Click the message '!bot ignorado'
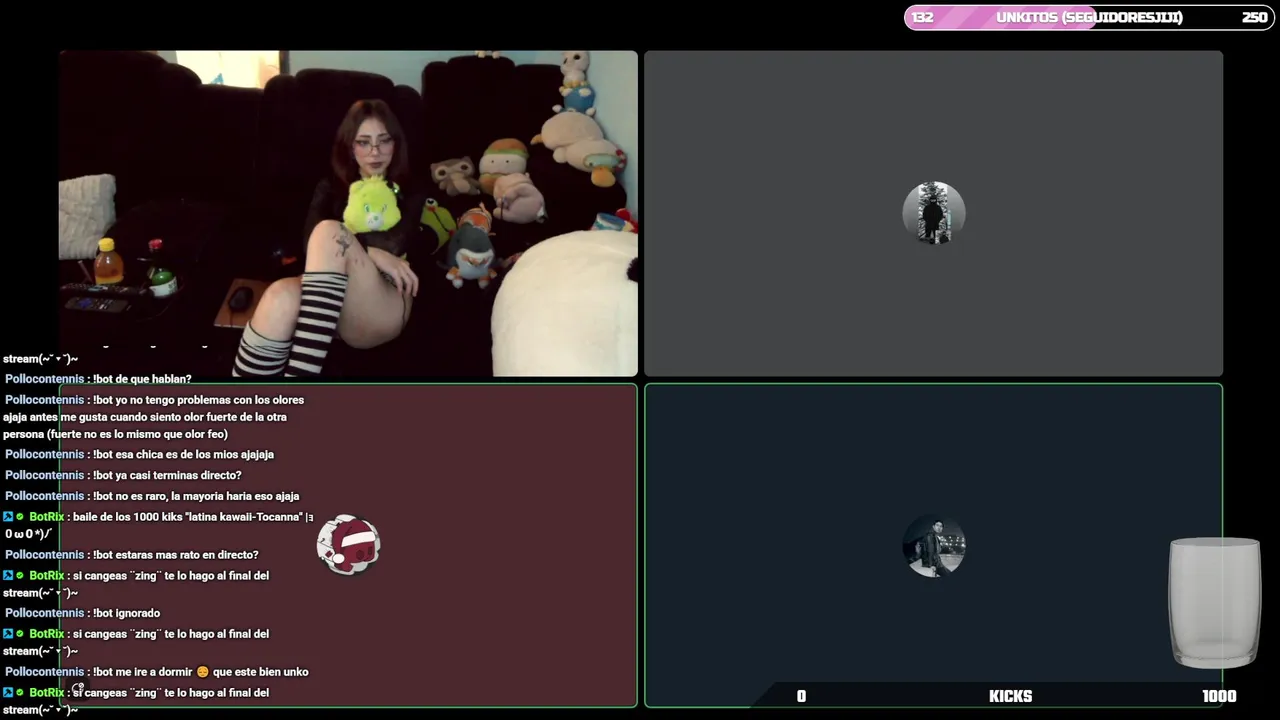This screenshot has width=1280, height=720. tap(82, 613)
